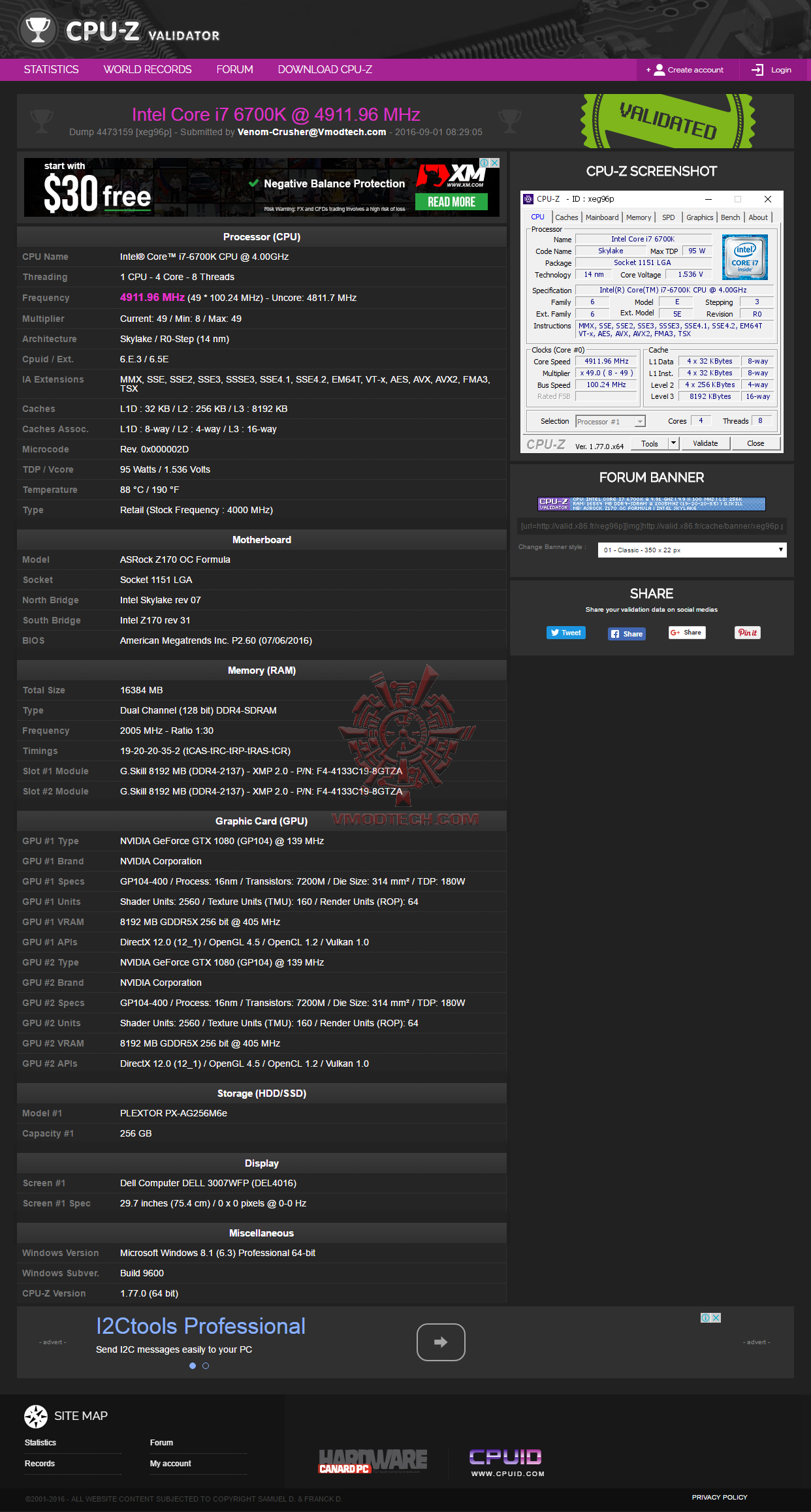The height and width of the screenshot is (1512, 811).
Task: Click the Google+ Share button
Action: click(x=687, y=633)
